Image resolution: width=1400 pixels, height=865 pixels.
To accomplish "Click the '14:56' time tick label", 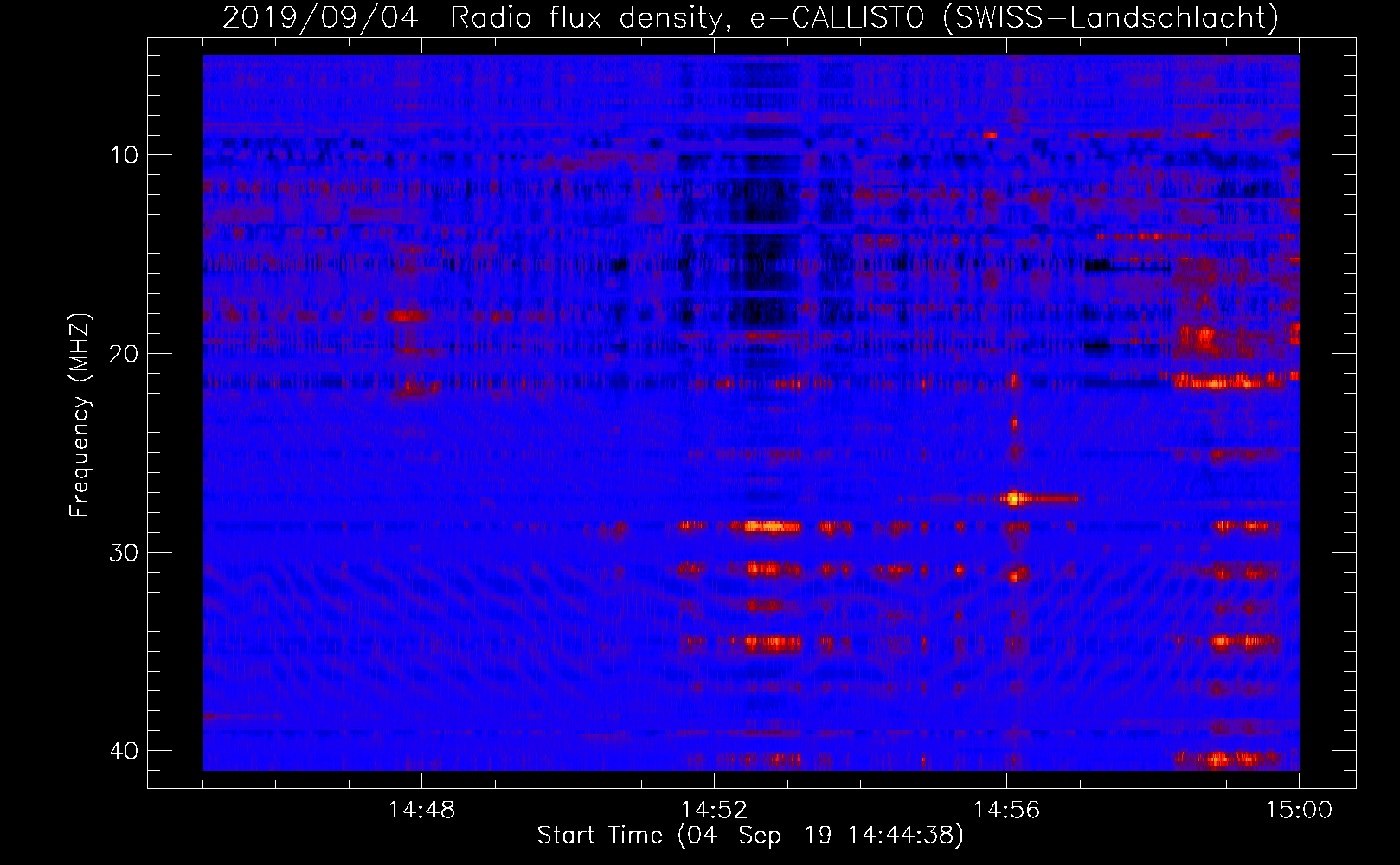I will pos(1006,811).
